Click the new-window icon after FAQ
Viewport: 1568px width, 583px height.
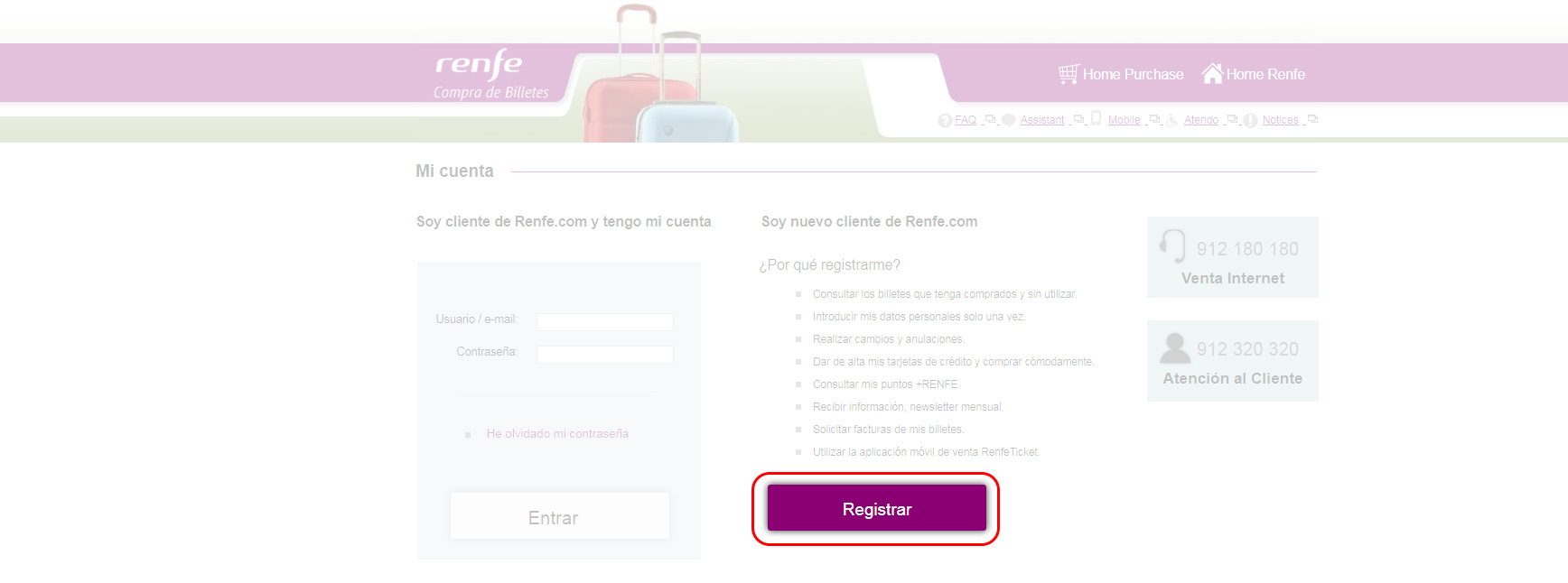click(990, 119)
